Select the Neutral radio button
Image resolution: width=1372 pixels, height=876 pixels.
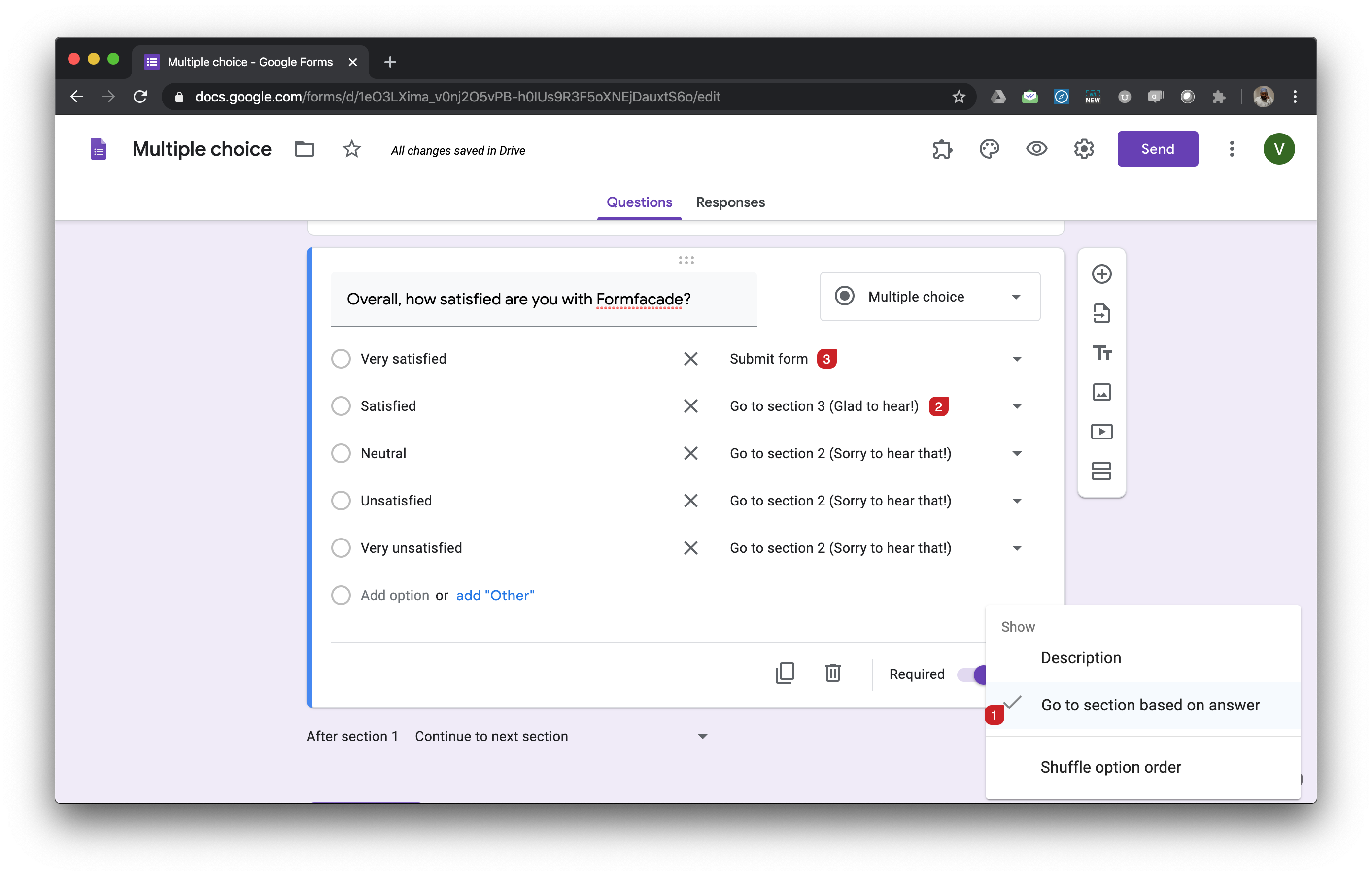[x=341, y=453]
